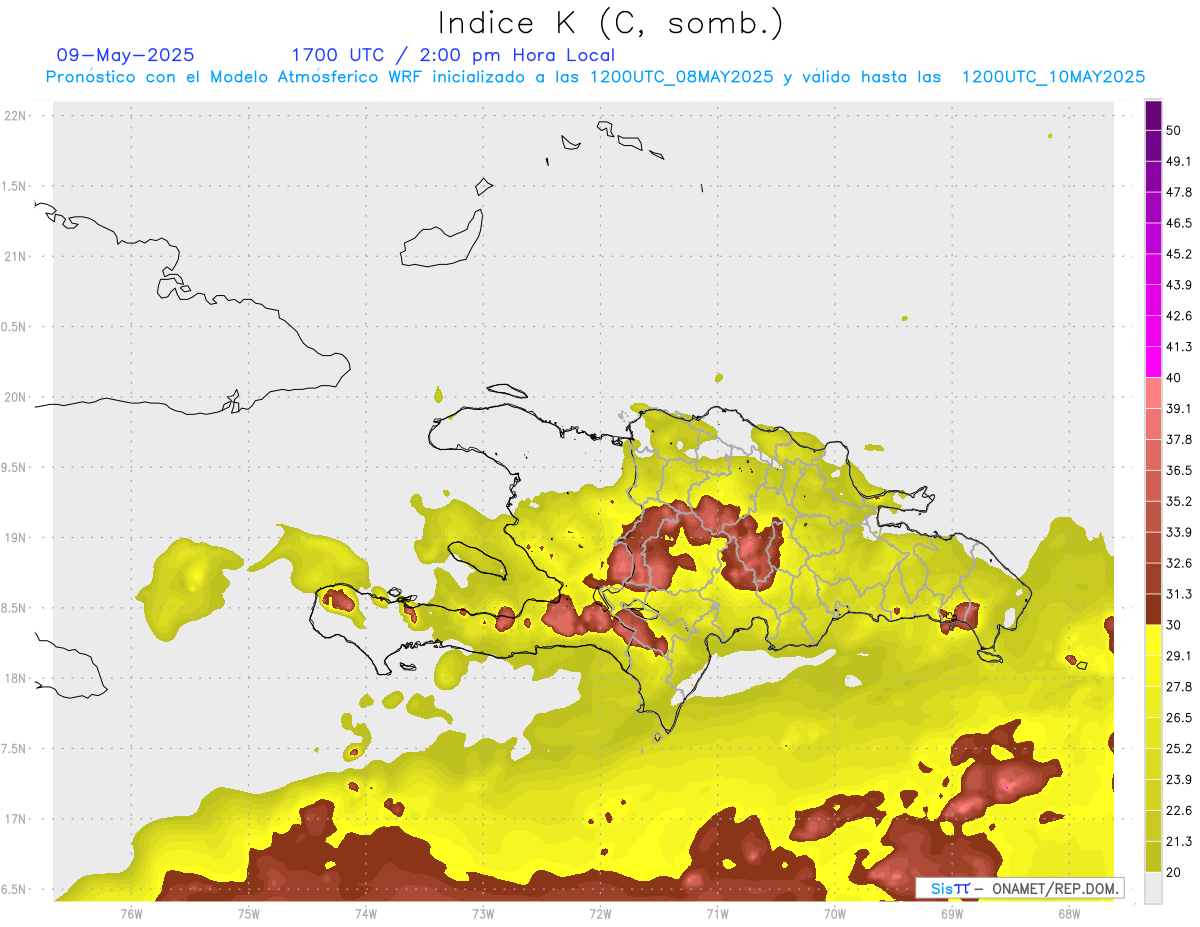Click the "Indice K (C, somb.)" title
Viewport: 1200px width, 927px height.
tap(610, 23)
